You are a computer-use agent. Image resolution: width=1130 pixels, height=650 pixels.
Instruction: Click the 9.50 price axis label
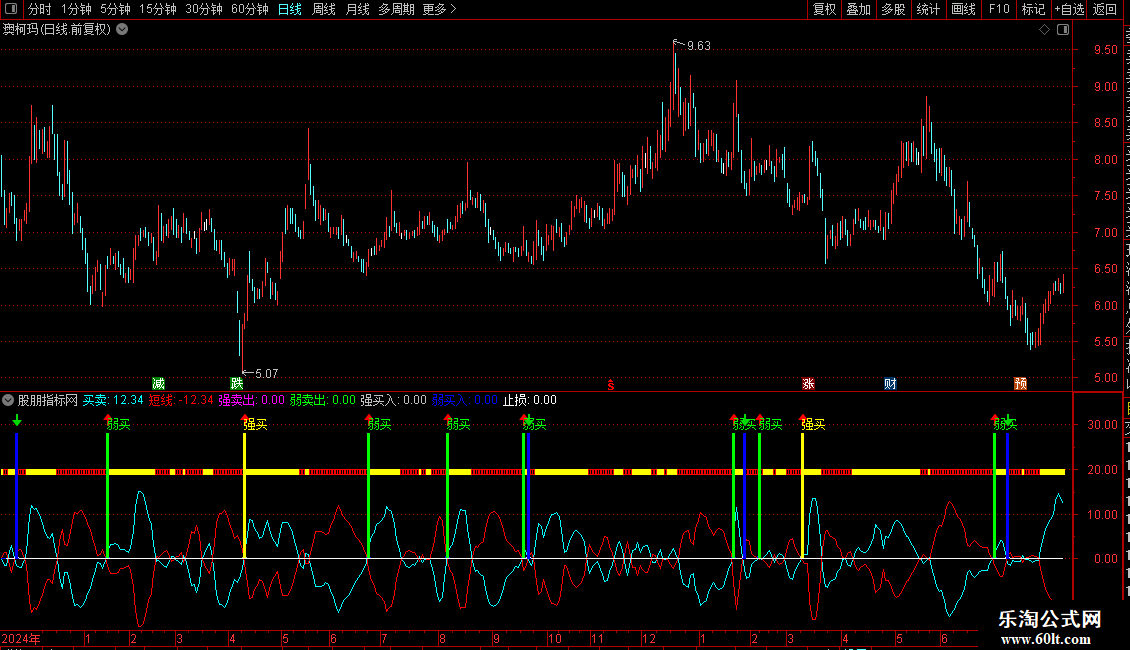(x=1105, y=50)
